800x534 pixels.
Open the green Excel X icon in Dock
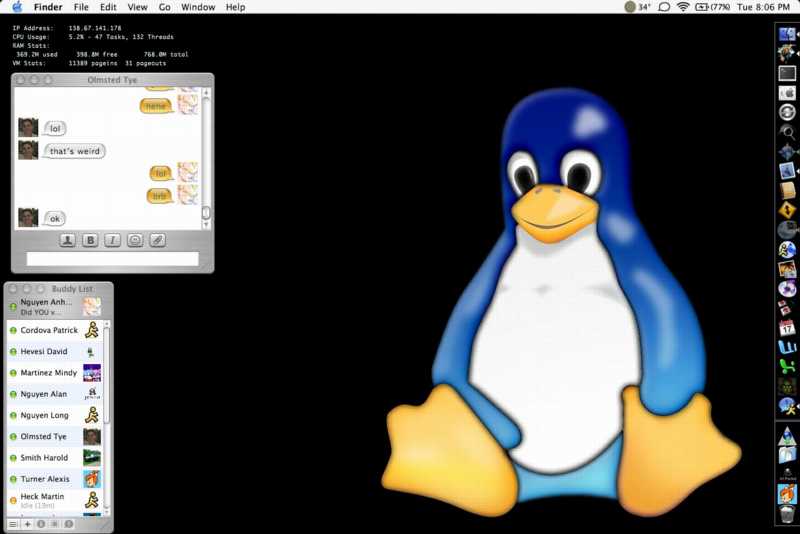point(787,366)
